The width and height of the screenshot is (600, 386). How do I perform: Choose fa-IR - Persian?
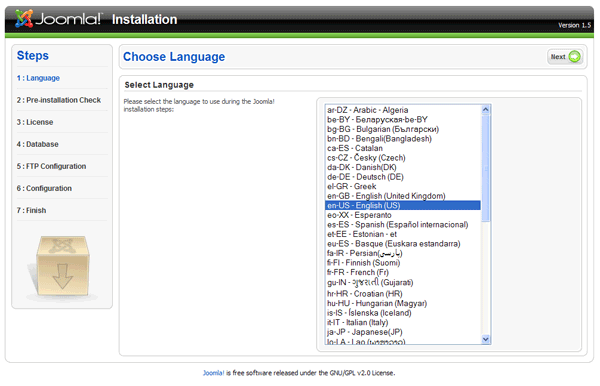tap(403, 254)
